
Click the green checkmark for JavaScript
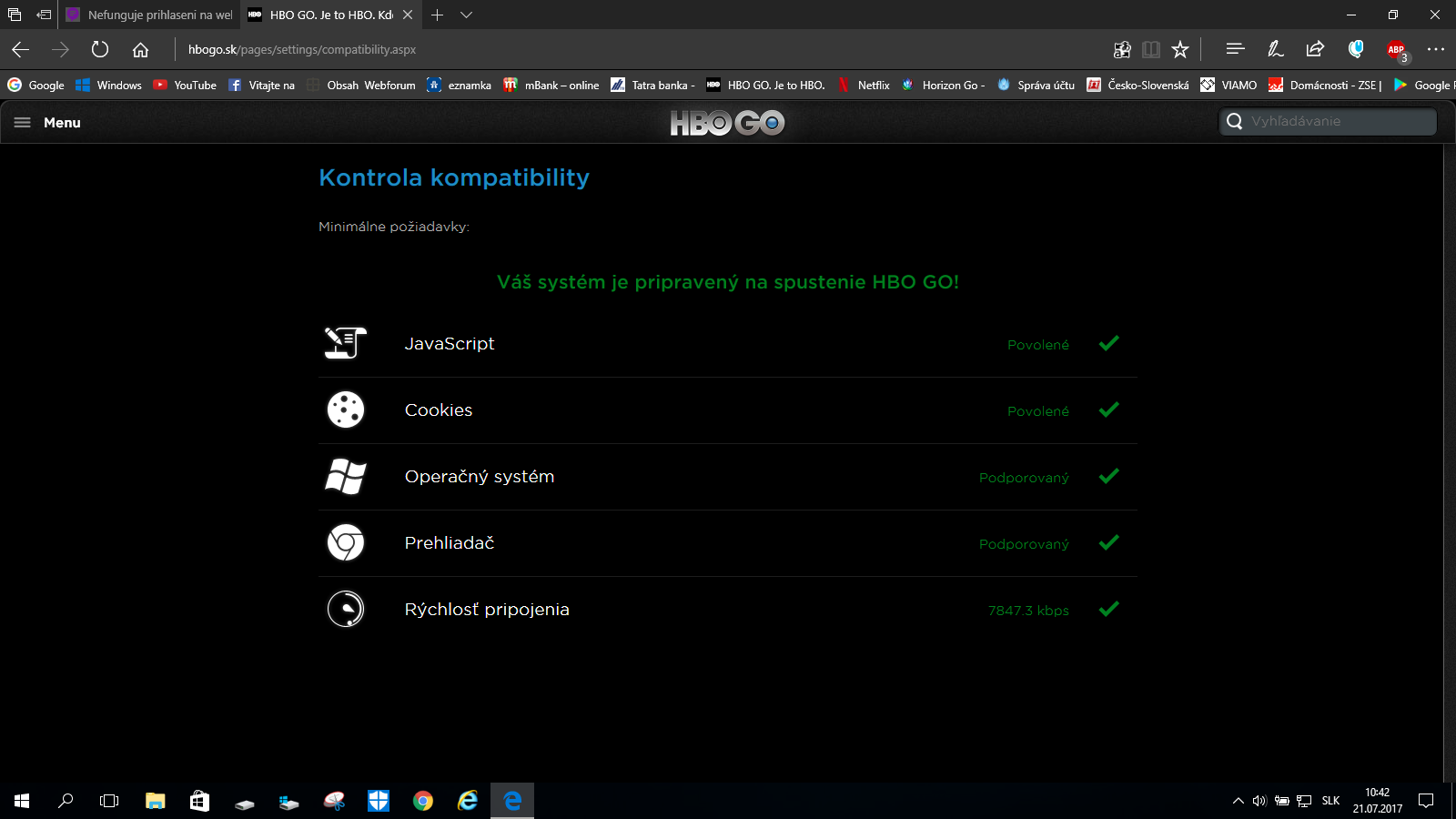(x=1108, y=343)
